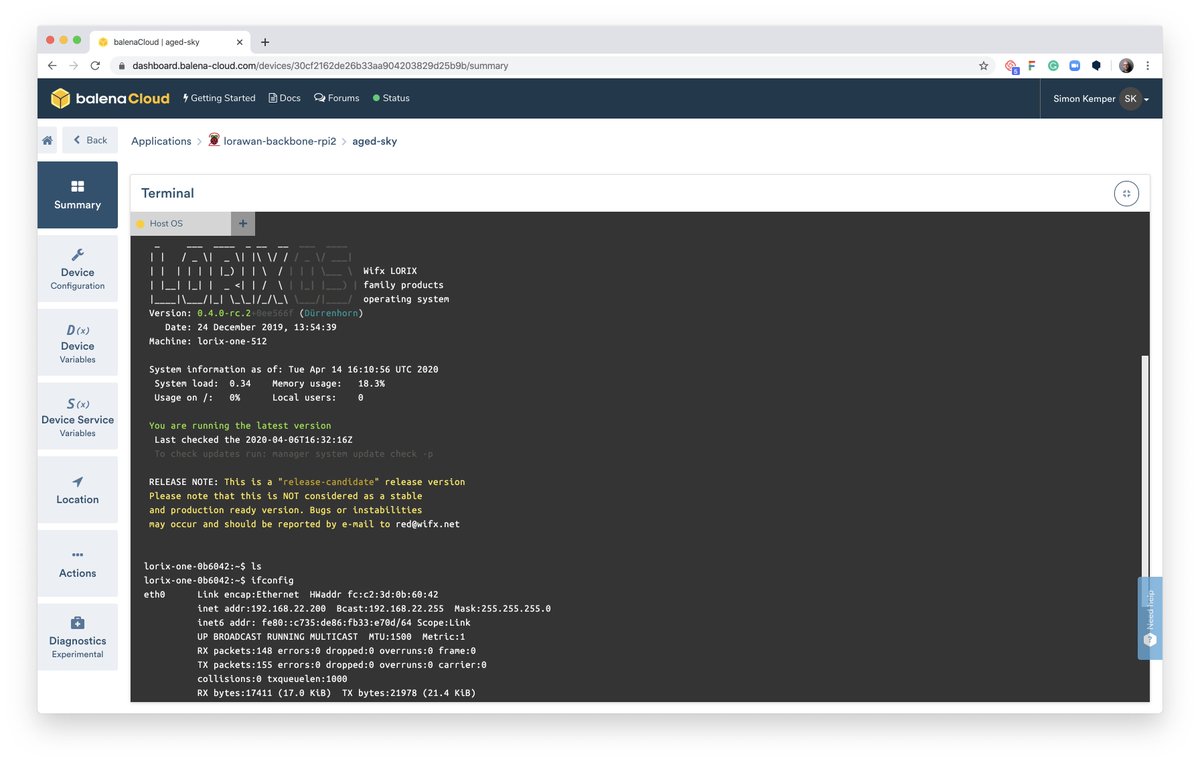The image size is (1200, 763).
Task: Click inet addr:192.168.22.200 text
Action: pos(263,608)
